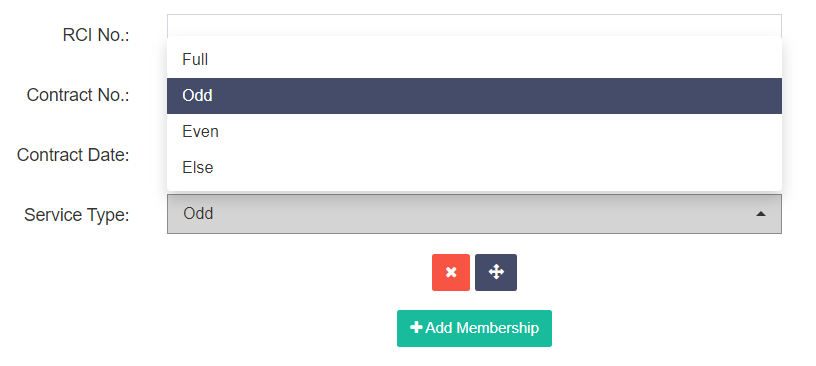Click the move arrows icon button

496,272
